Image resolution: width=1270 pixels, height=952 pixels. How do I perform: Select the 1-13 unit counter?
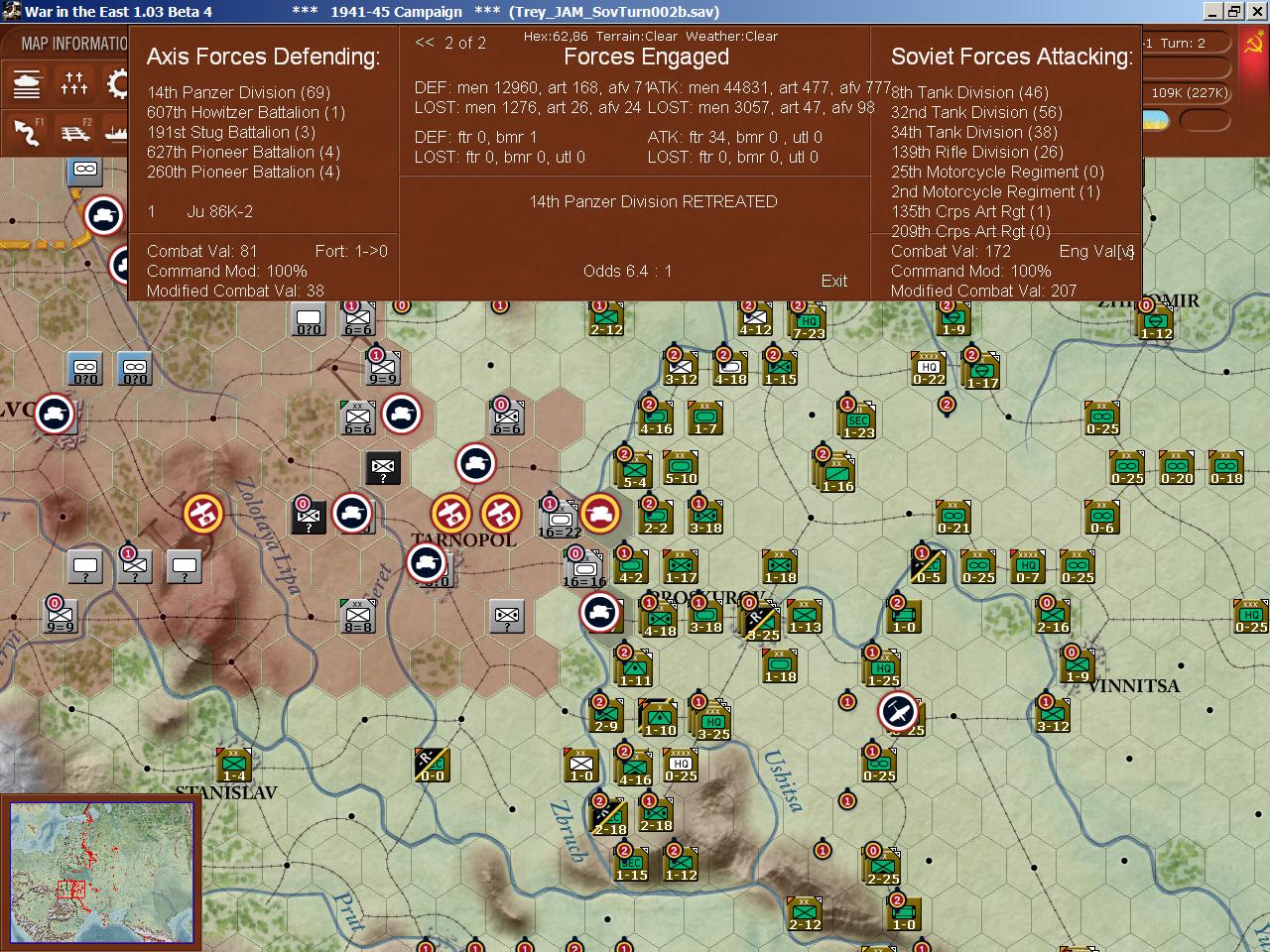(x=805, y=615)
